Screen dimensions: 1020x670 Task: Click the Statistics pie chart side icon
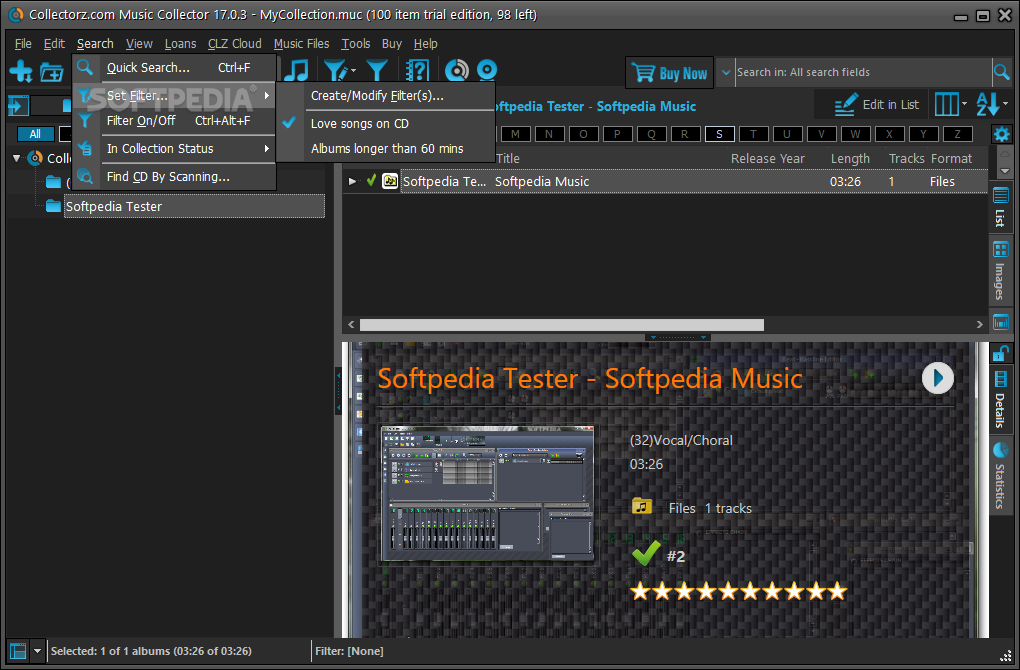(x=1000, y=449)
